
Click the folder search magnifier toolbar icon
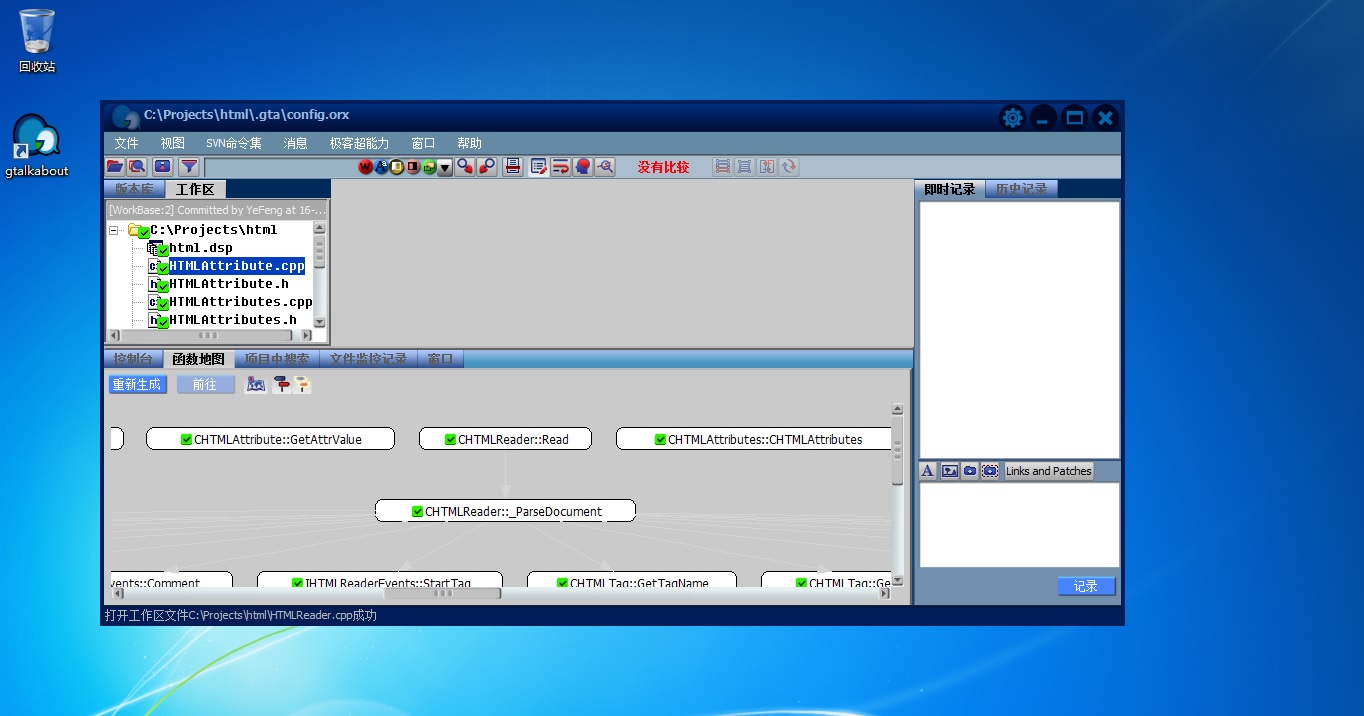(x=137, y=167)
